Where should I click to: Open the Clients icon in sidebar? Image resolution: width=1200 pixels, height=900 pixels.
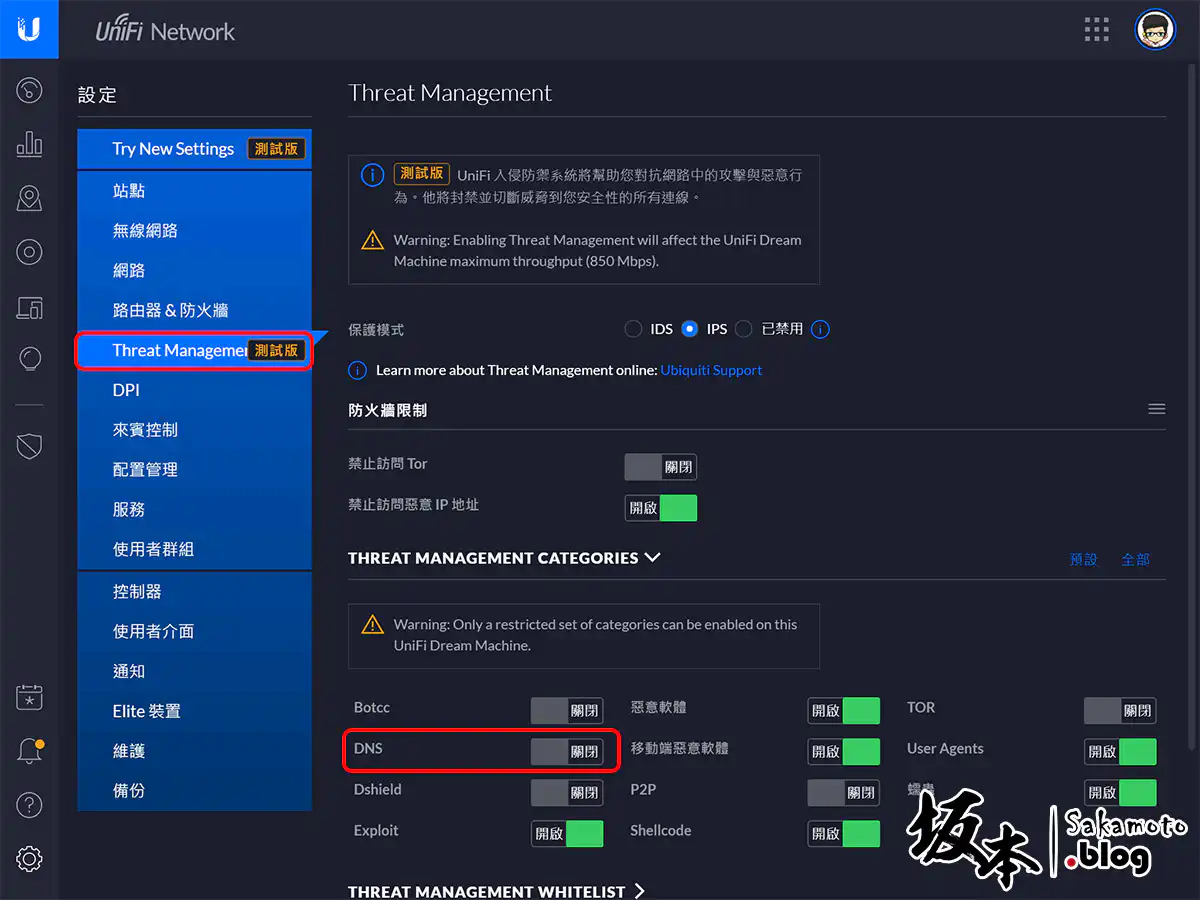[29, 307]
